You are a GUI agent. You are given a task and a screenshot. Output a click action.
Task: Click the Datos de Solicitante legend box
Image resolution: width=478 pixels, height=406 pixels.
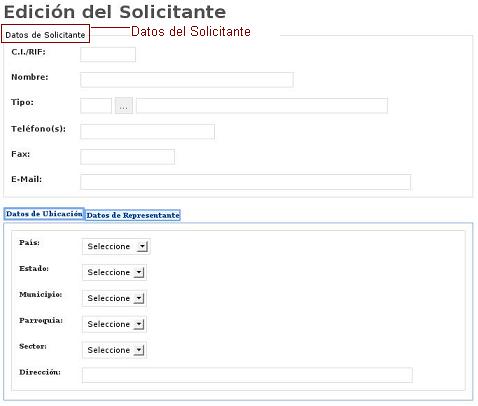(46, 34)
